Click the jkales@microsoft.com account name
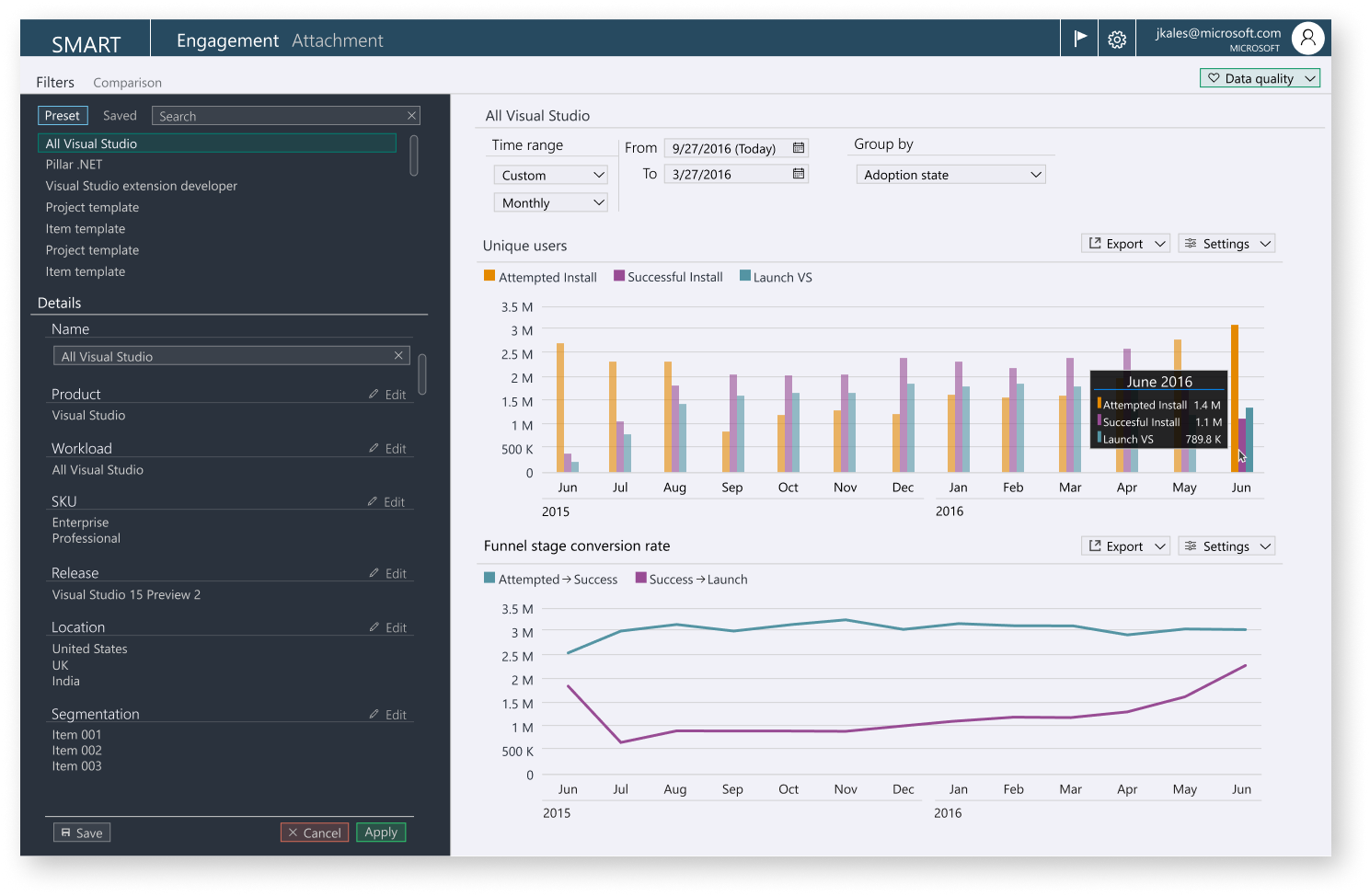Viewport: 1370px width, 896px height. click(x=1218, y=33)
